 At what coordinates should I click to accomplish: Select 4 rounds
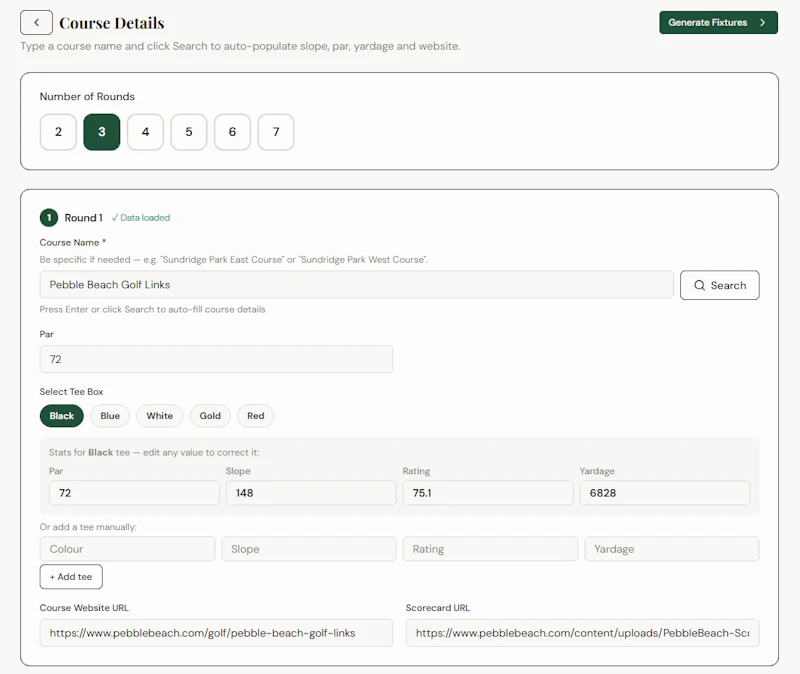click(x=145, y=132)
